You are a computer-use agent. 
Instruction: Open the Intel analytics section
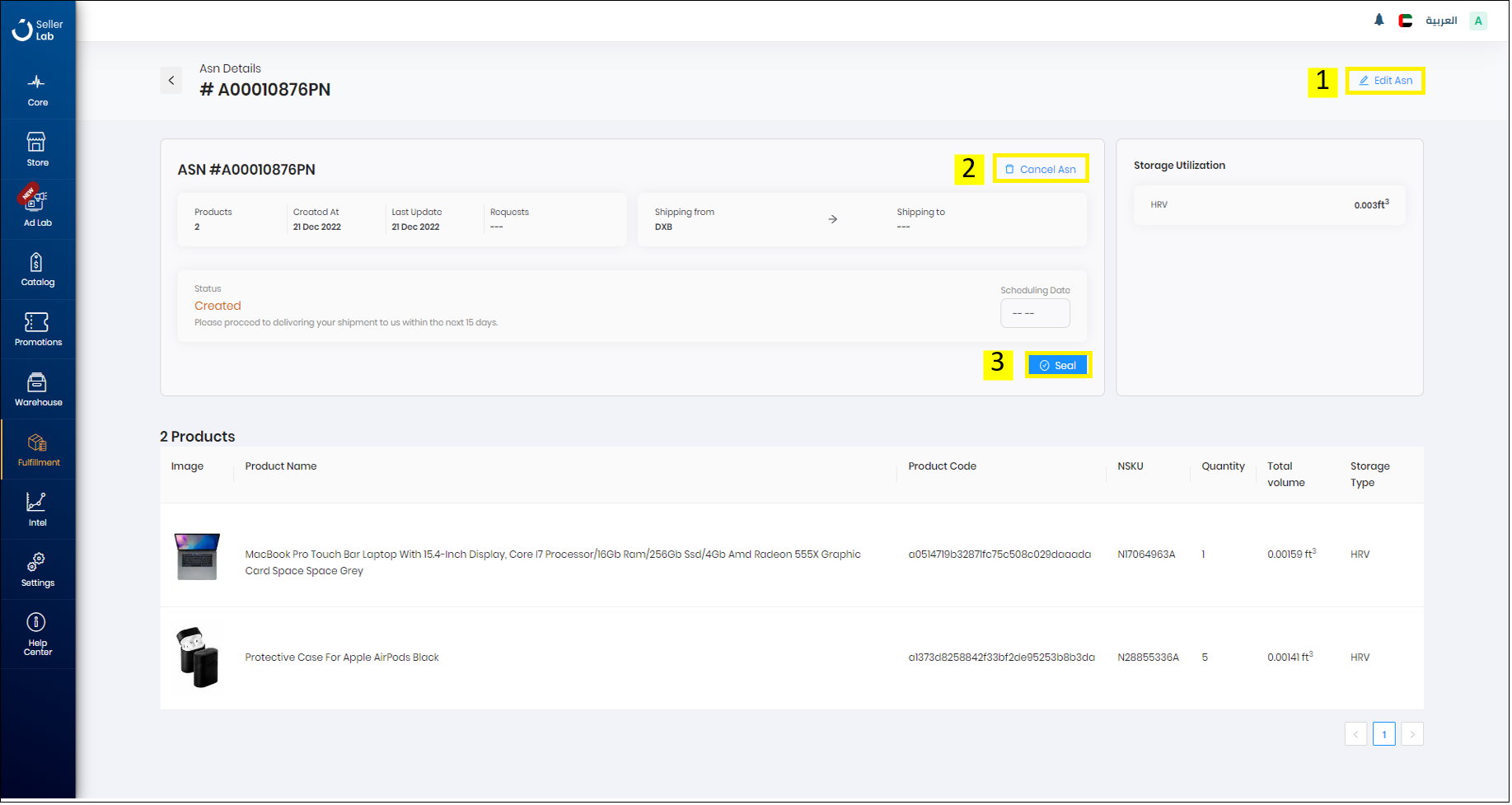pos(37,508)
